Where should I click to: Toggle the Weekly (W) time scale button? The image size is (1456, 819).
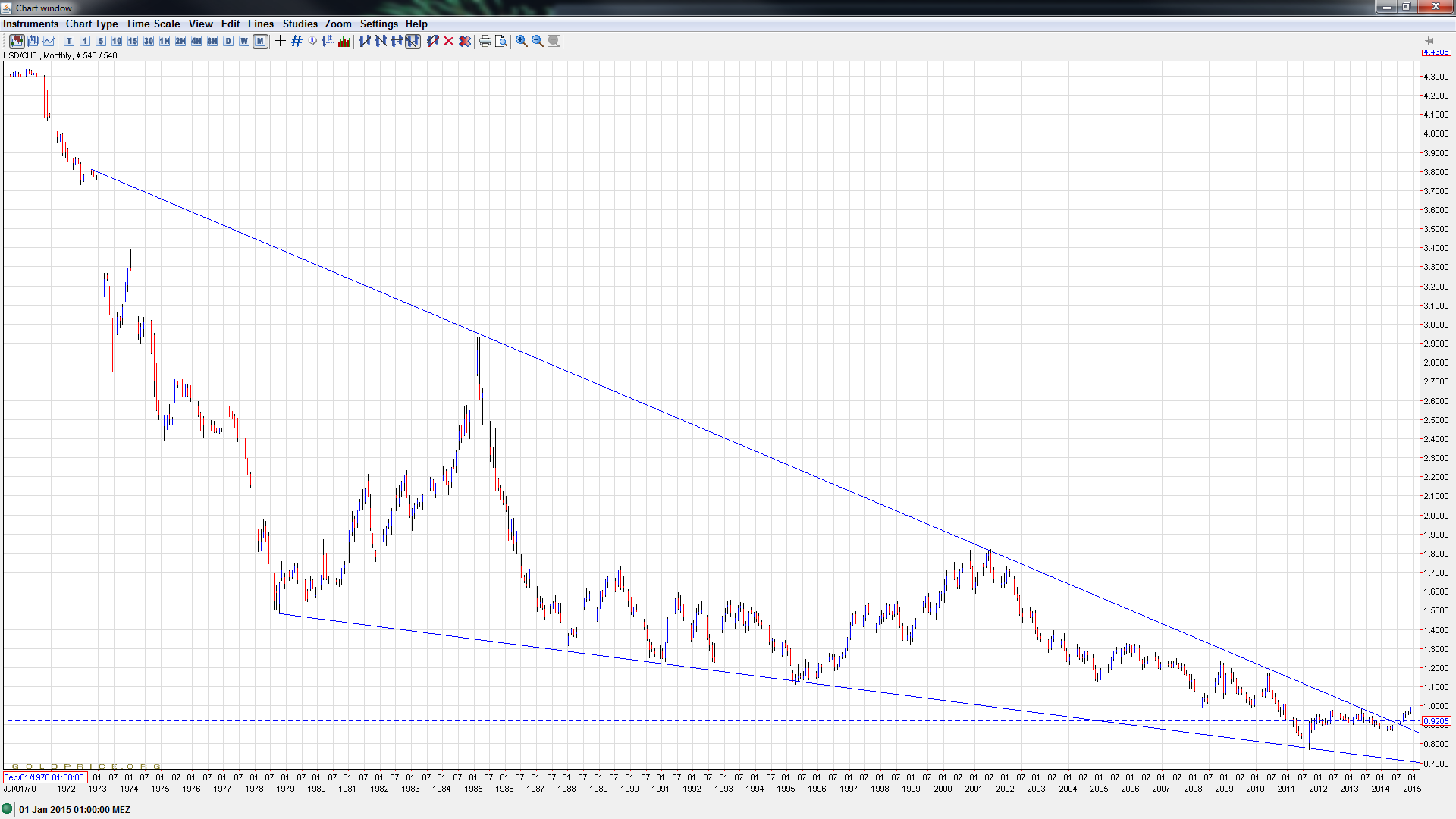pyautogui.click(x=244, y=41)
